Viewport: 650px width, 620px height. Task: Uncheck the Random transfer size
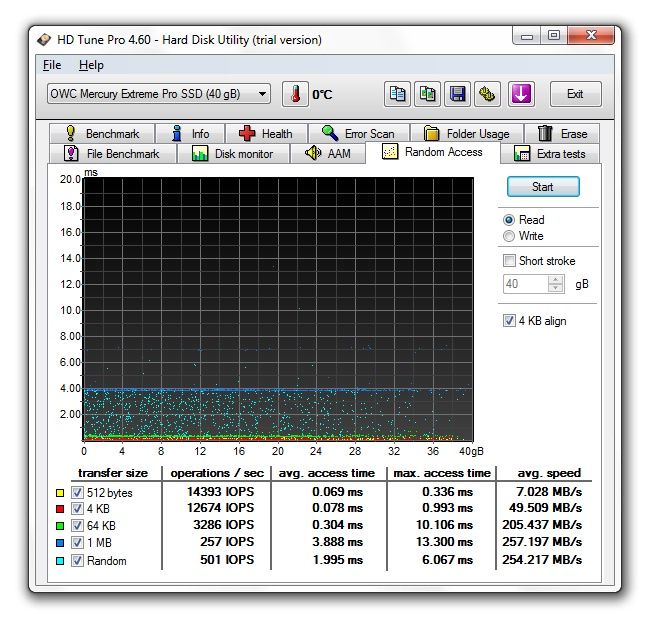[x=77, y=561]
